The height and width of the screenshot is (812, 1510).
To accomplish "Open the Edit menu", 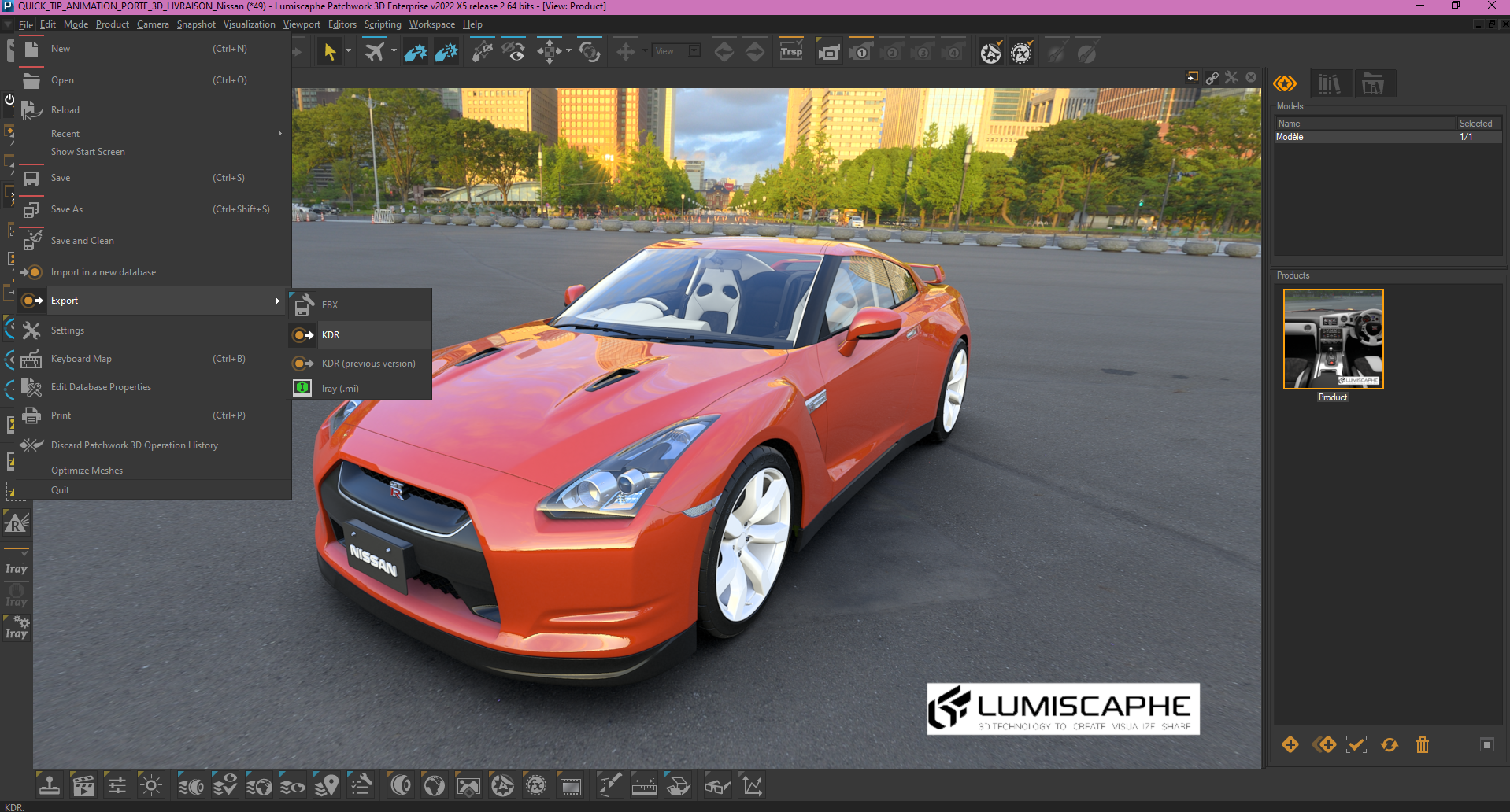I will click(48, 24).
